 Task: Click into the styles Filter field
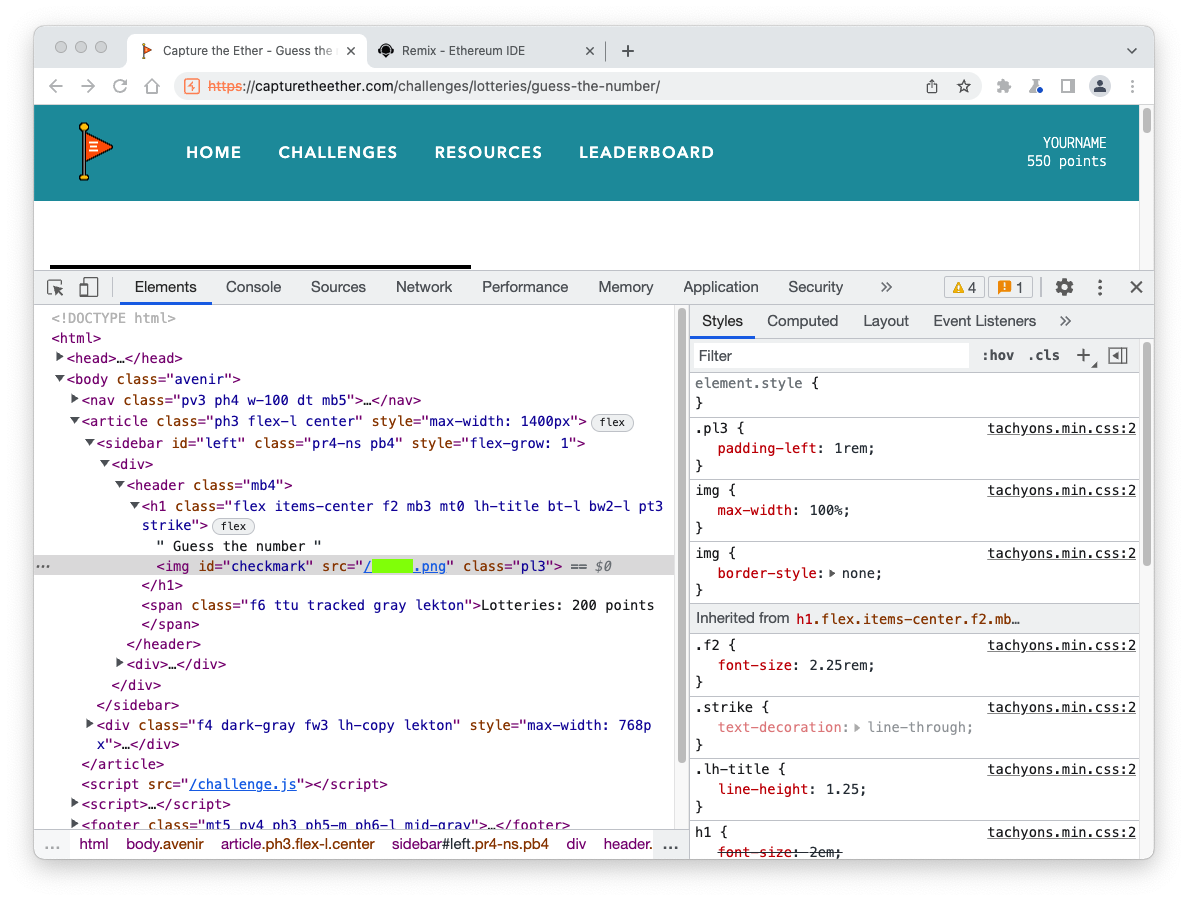point(830,356)
